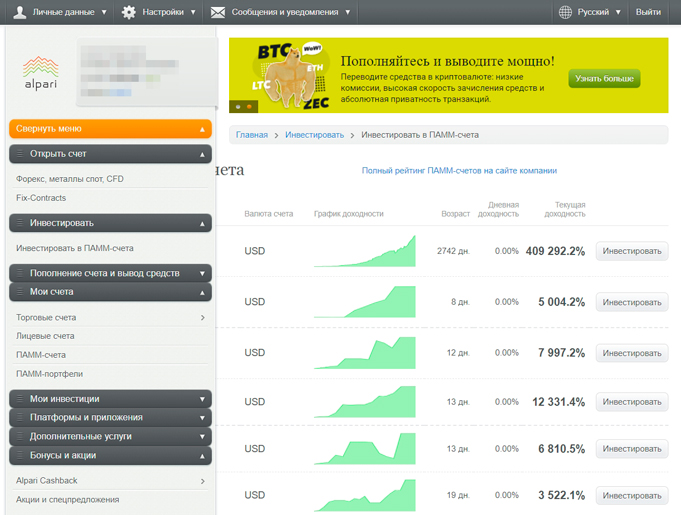Click the Alpari logo

pyautogui.click(x=40, y=73)
